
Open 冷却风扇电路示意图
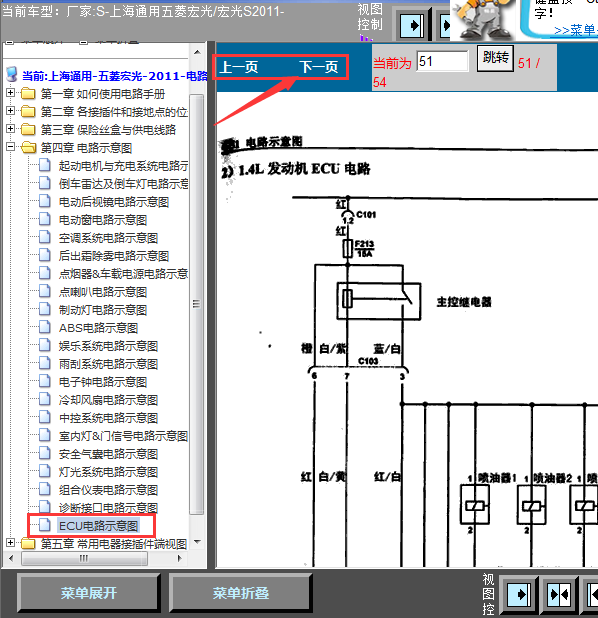click(x=108, y=400)
